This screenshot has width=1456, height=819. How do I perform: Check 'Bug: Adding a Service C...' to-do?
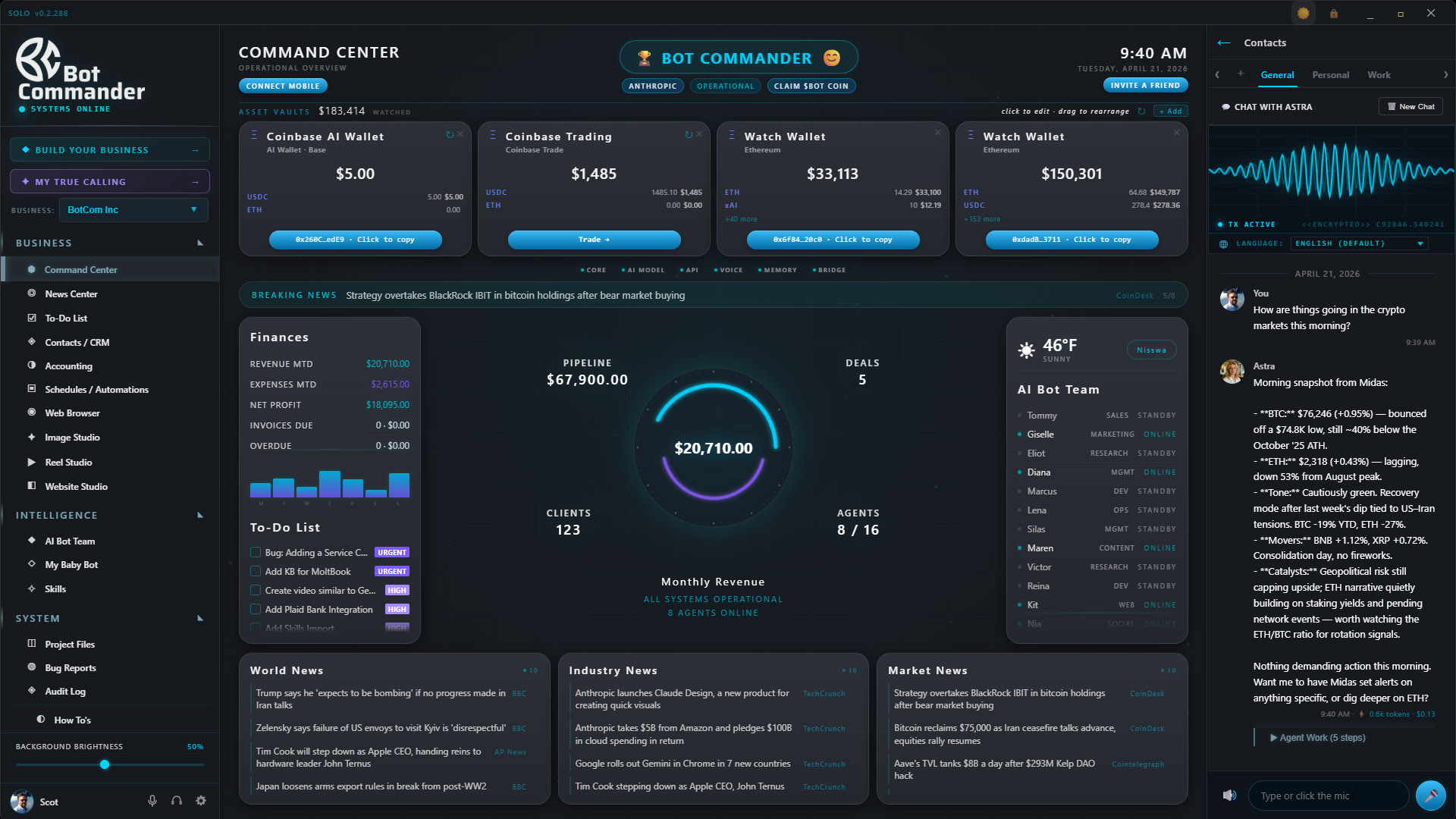pyautogui.click(x=256, y=552)
